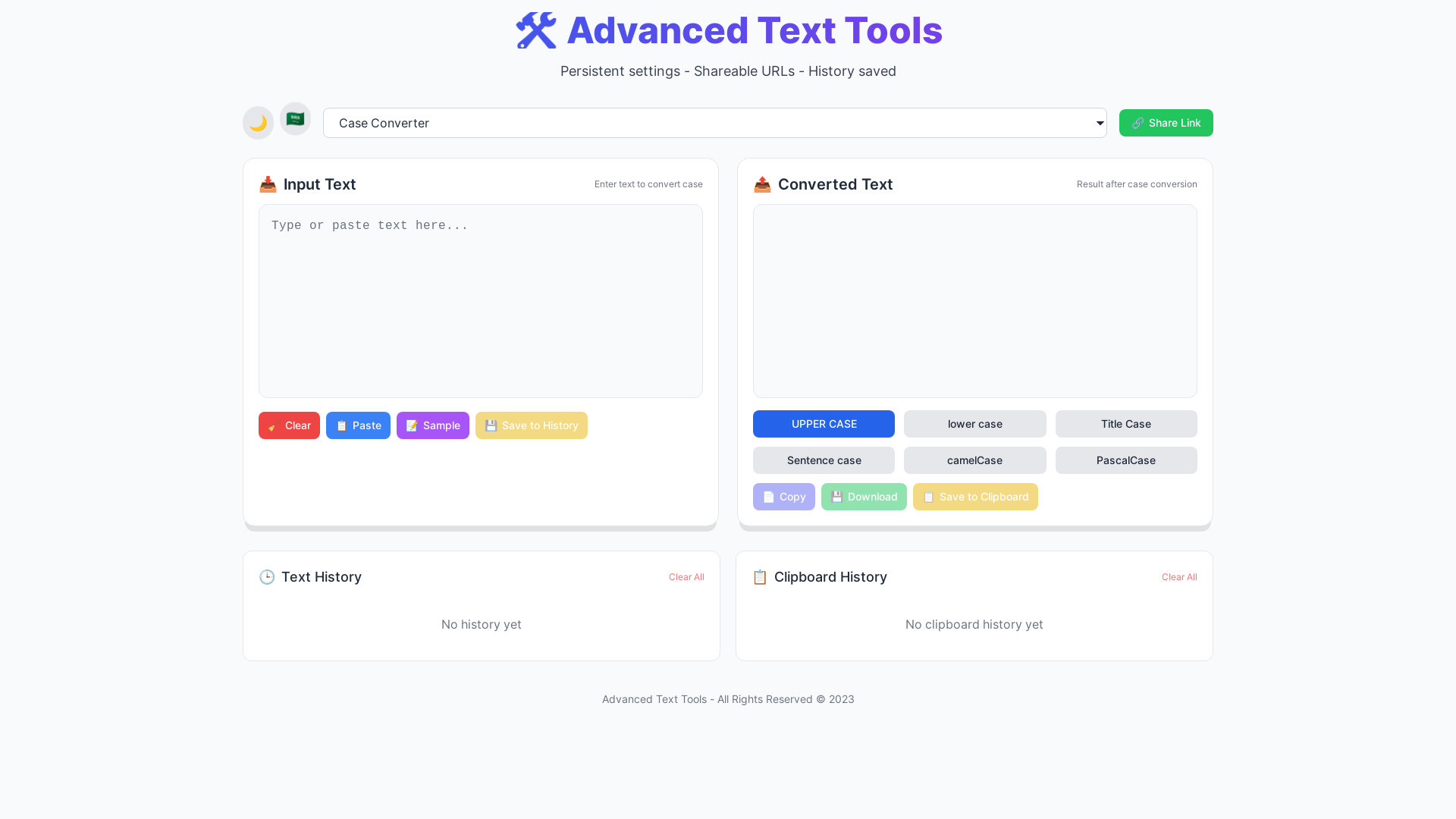
Task: Clear All entries in Clipboard History
Action: [1179, 577]
